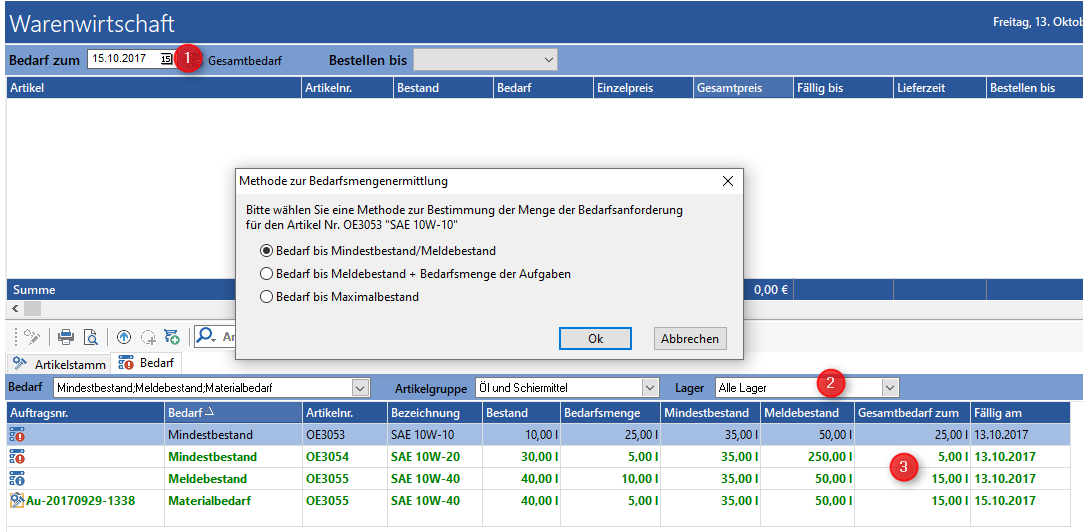
Task: Click cell OE3054
Action: 345,457
